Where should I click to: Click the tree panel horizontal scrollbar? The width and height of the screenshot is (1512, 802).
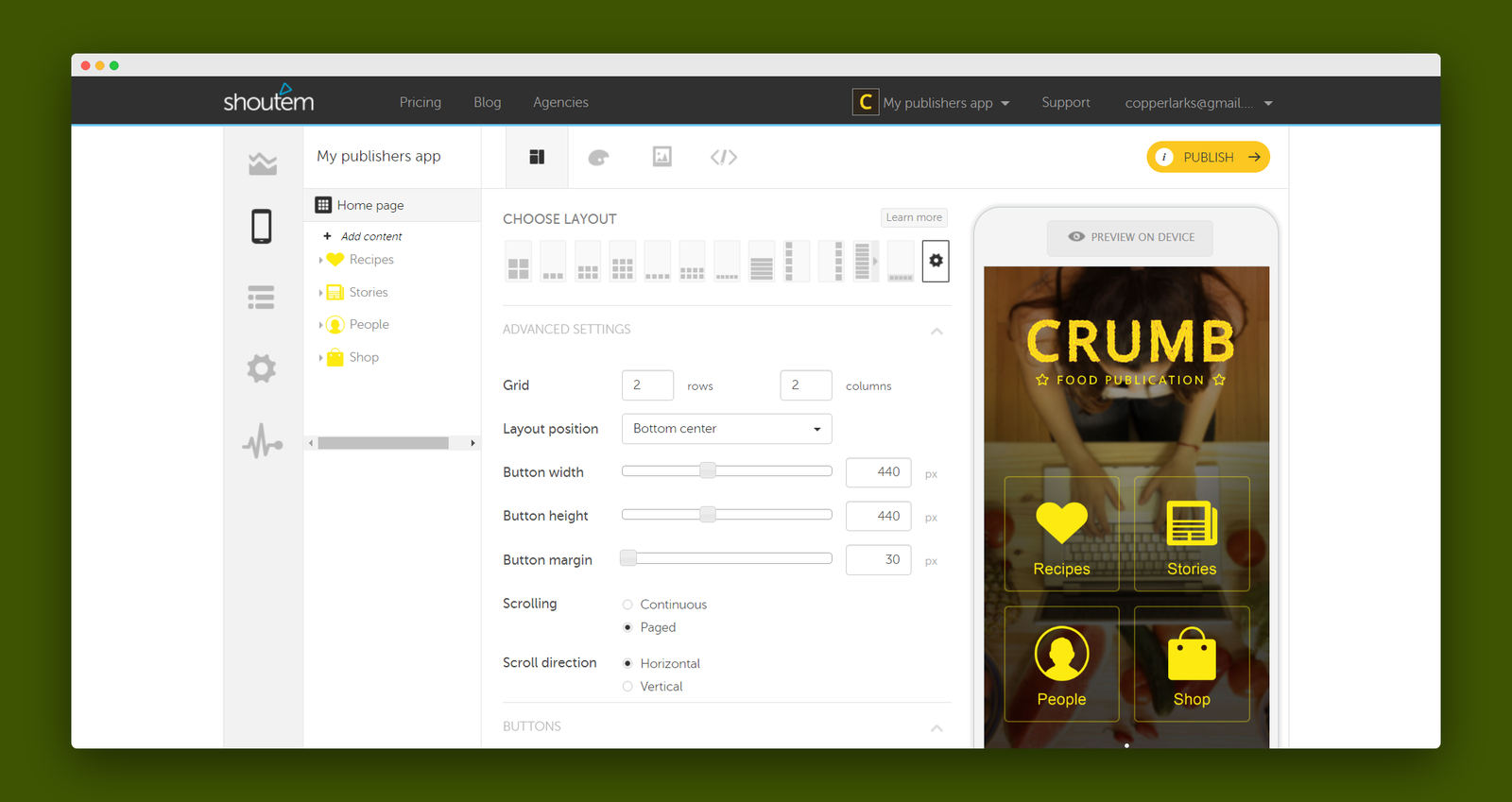(x=384, y=443)
